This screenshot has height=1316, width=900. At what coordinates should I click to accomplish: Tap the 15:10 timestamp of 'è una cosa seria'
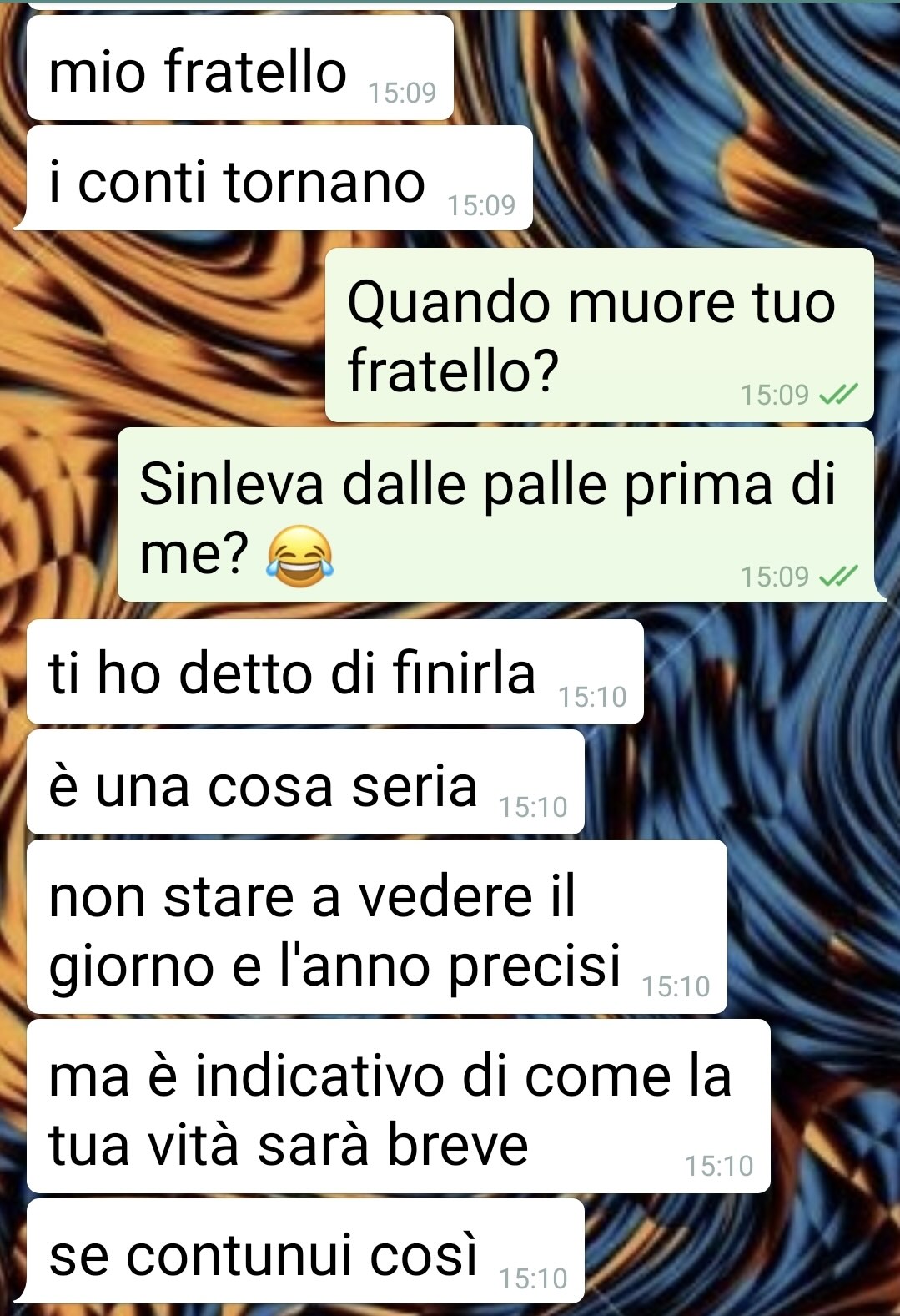pyautogui.click(x=533, y=807)
